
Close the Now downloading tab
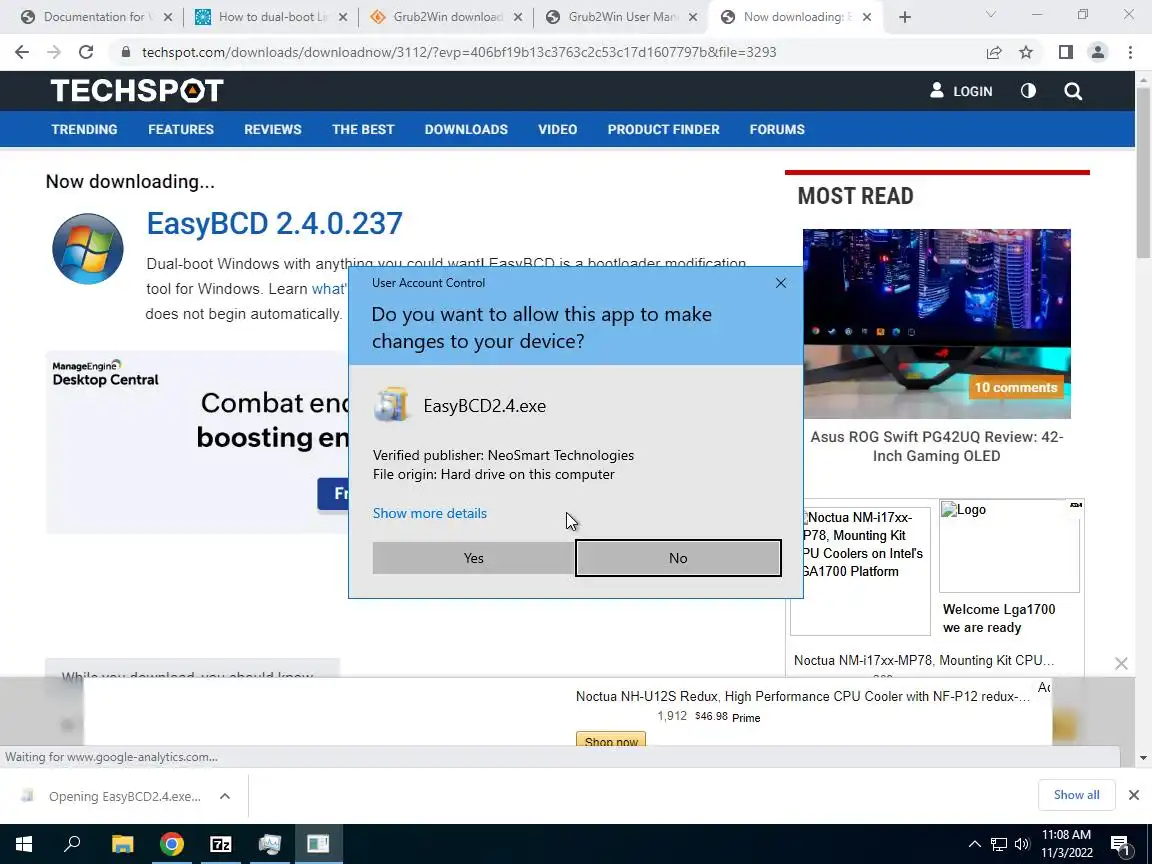(x=867, y=17)
